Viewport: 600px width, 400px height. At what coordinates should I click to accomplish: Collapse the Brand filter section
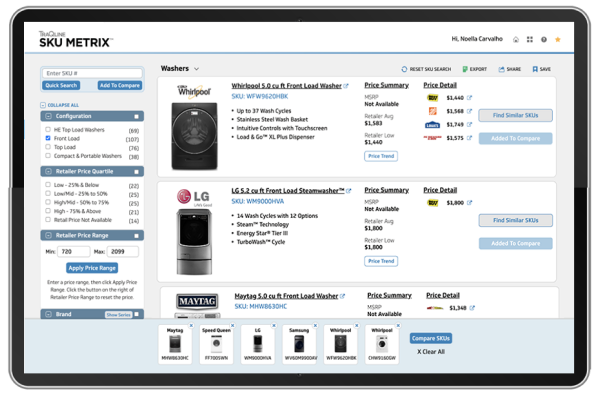48,314
